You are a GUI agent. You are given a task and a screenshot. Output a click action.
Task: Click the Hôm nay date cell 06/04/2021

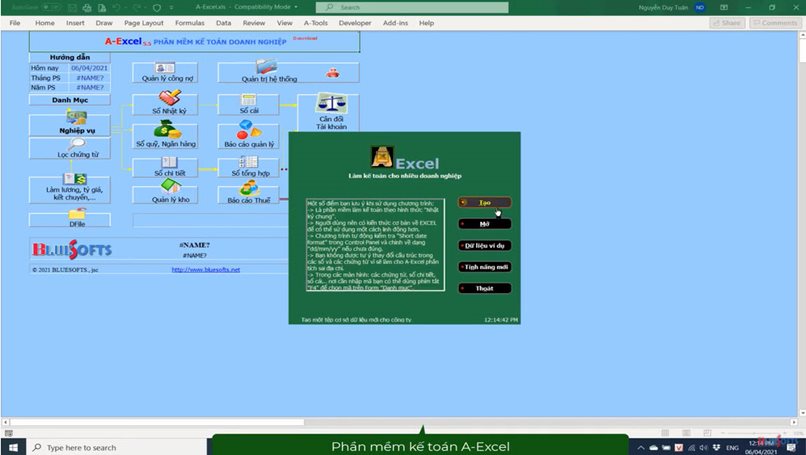point(89,68)
